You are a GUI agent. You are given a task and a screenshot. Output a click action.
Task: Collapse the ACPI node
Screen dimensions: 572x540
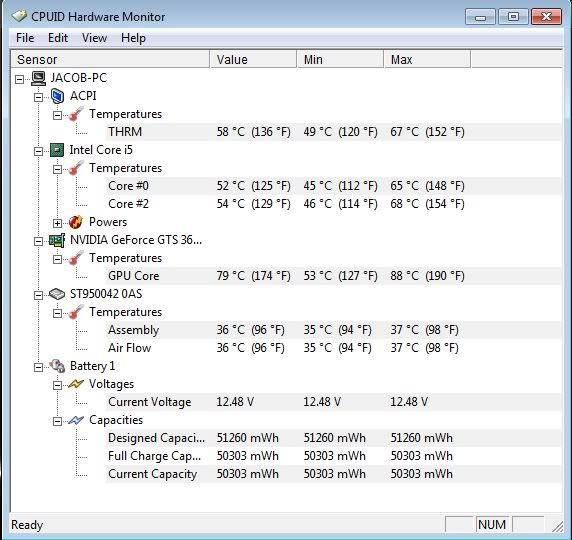pyautogui.click(x=38, y=97)
